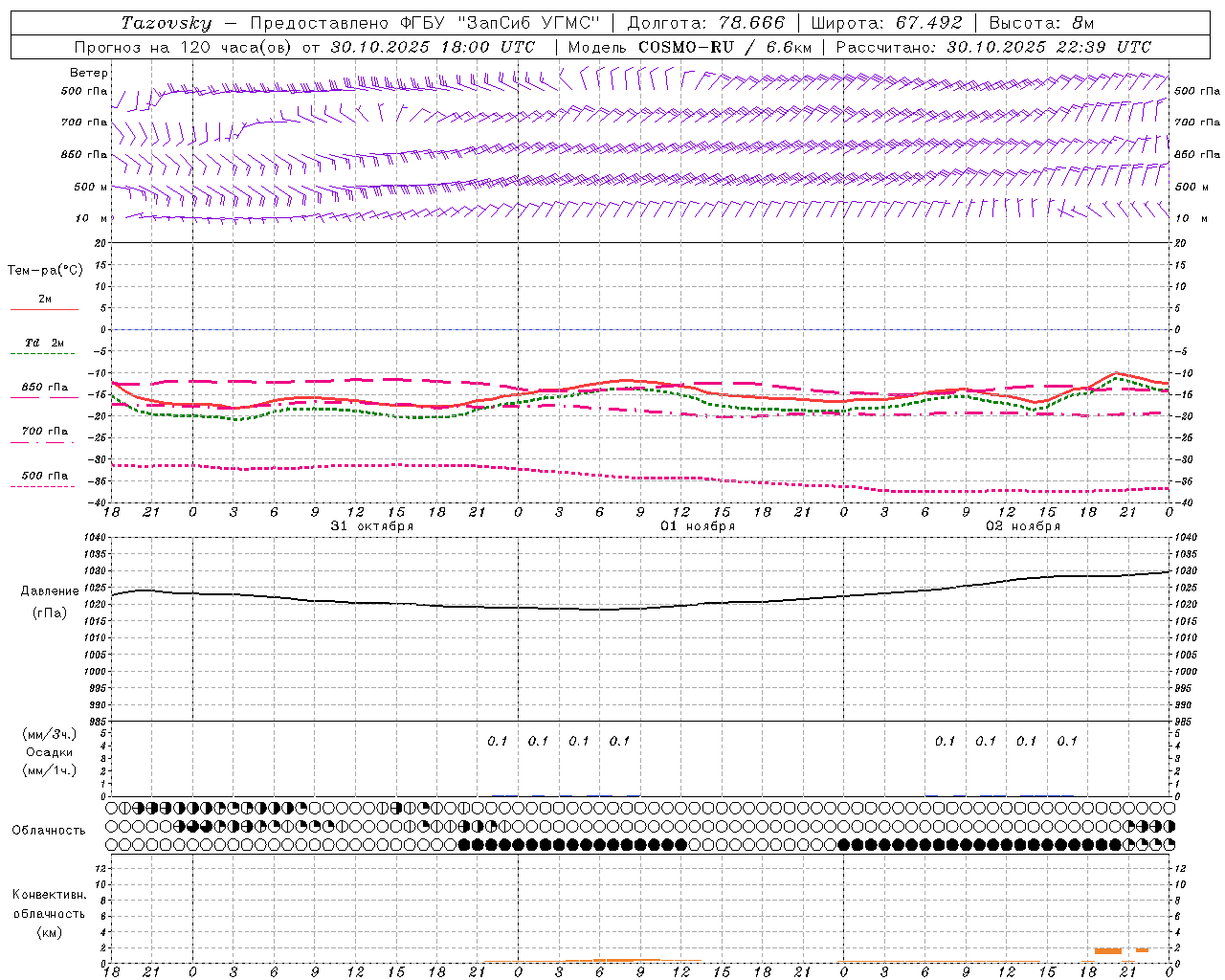
Task: Click the tall orange convective cloud bar on 2 November
Action: (x=1107, y=950)
